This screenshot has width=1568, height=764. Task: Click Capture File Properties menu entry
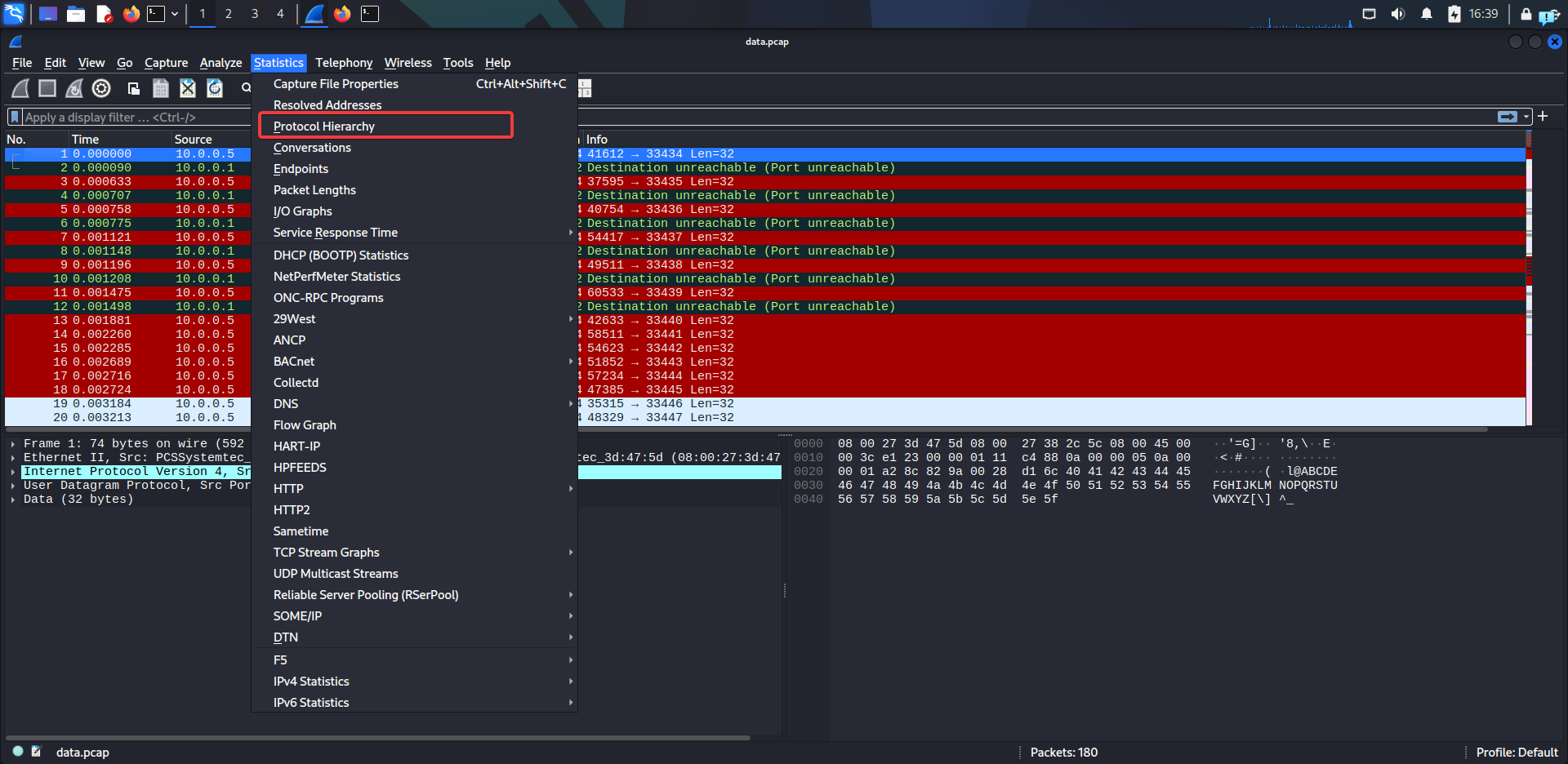(x=414, y=84)
